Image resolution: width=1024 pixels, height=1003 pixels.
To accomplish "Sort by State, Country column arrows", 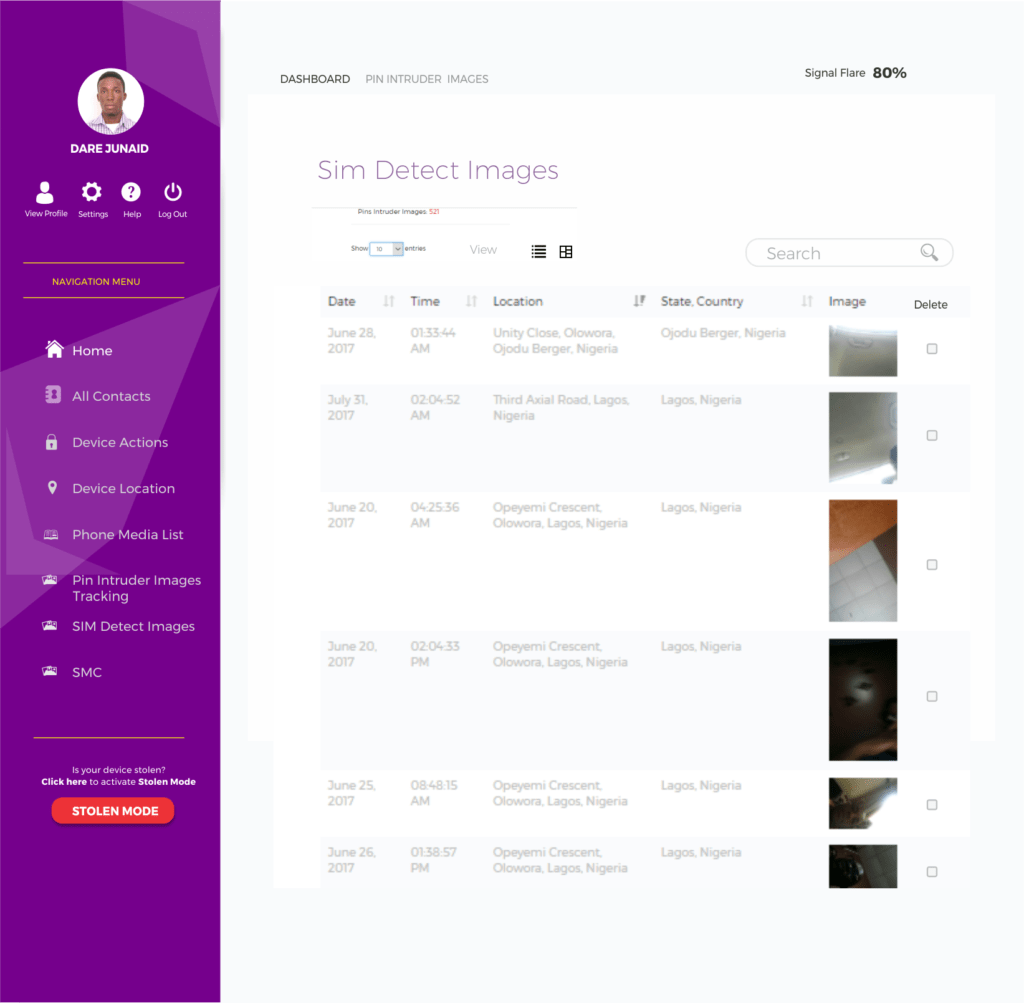I will pyautogui.click(x=806, y=301).
